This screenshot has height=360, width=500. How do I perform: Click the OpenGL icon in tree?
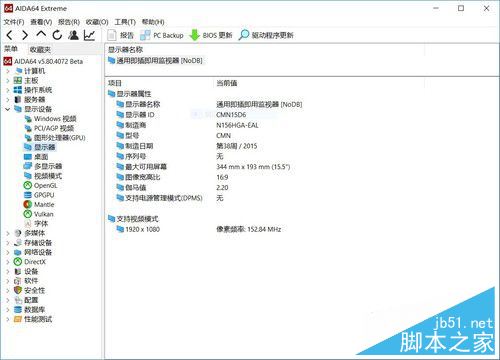[x=28, y=185]
